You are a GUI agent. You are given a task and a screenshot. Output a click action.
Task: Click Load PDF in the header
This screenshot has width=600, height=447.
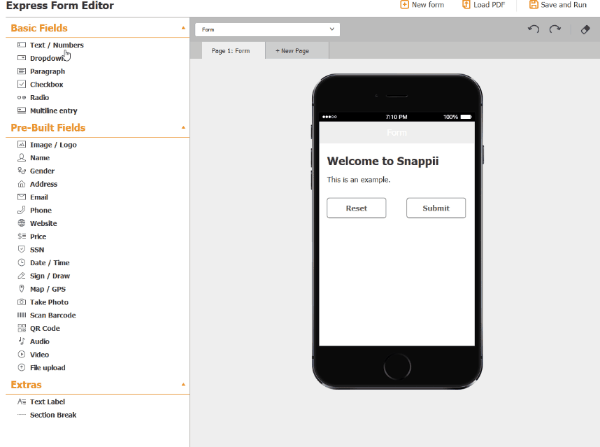pyautogui.click(x=484, y=5)
